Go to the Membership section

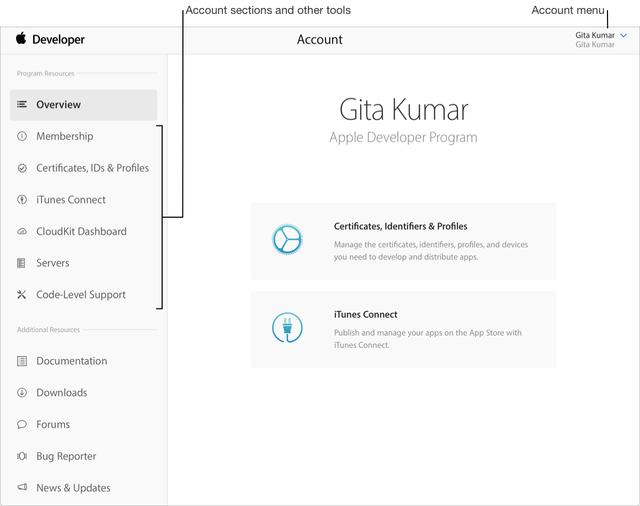click(x=64, y=136)
